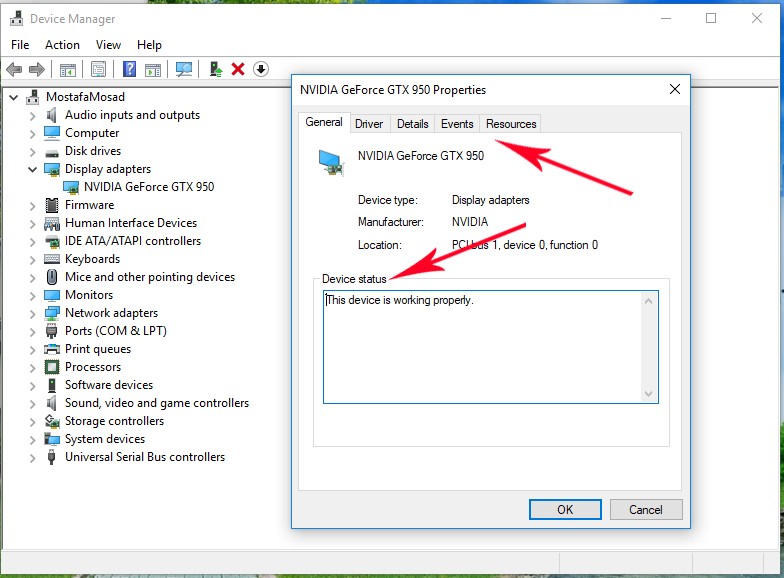The image size is (784, 578).
Task: Collapse the MostafaMosad root node
Action: coord(14,98)
